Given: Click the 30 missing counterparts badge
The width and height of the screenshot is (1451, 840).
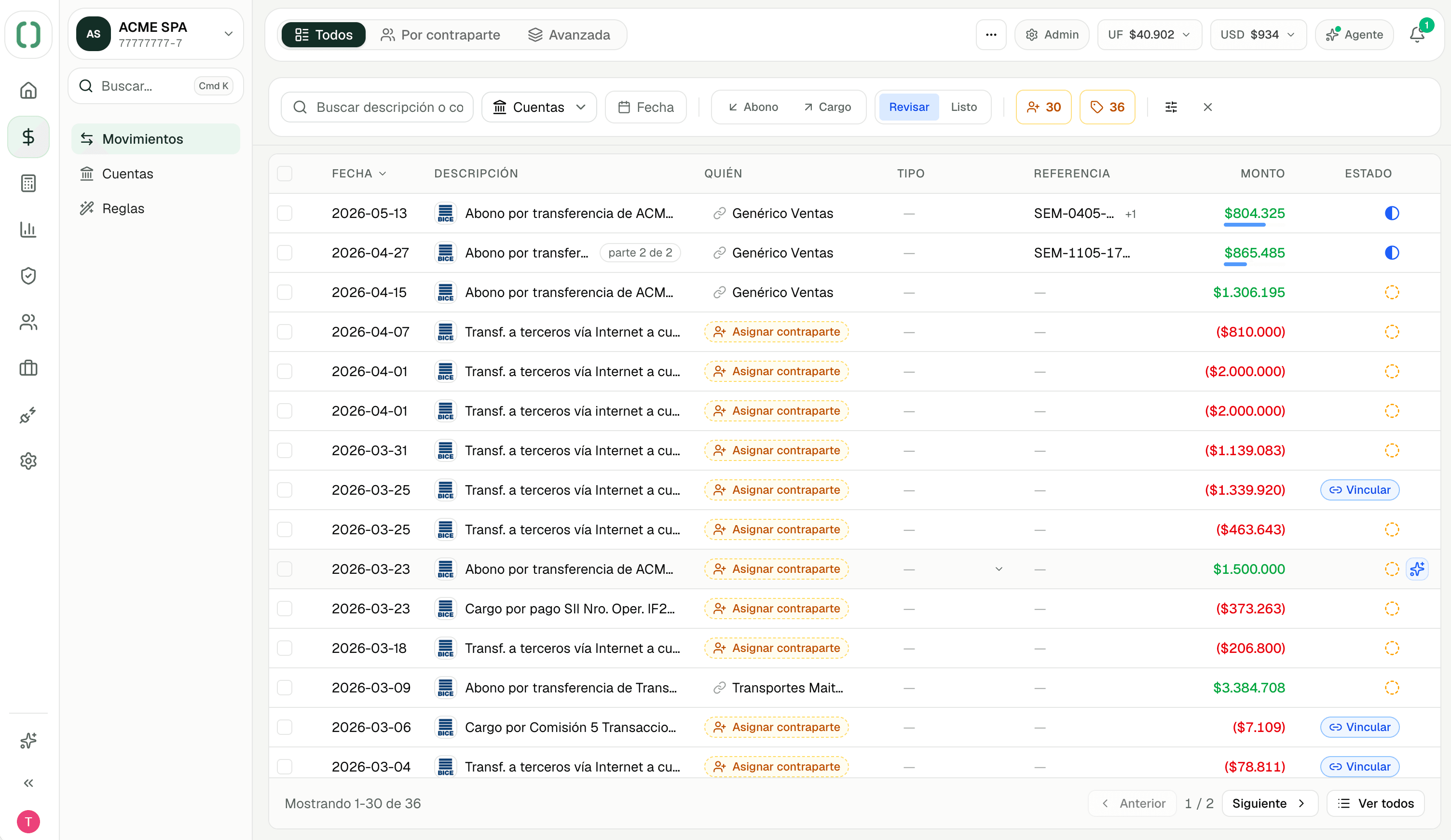Looking at the screenshot, I should click(x=1043, y=107).
